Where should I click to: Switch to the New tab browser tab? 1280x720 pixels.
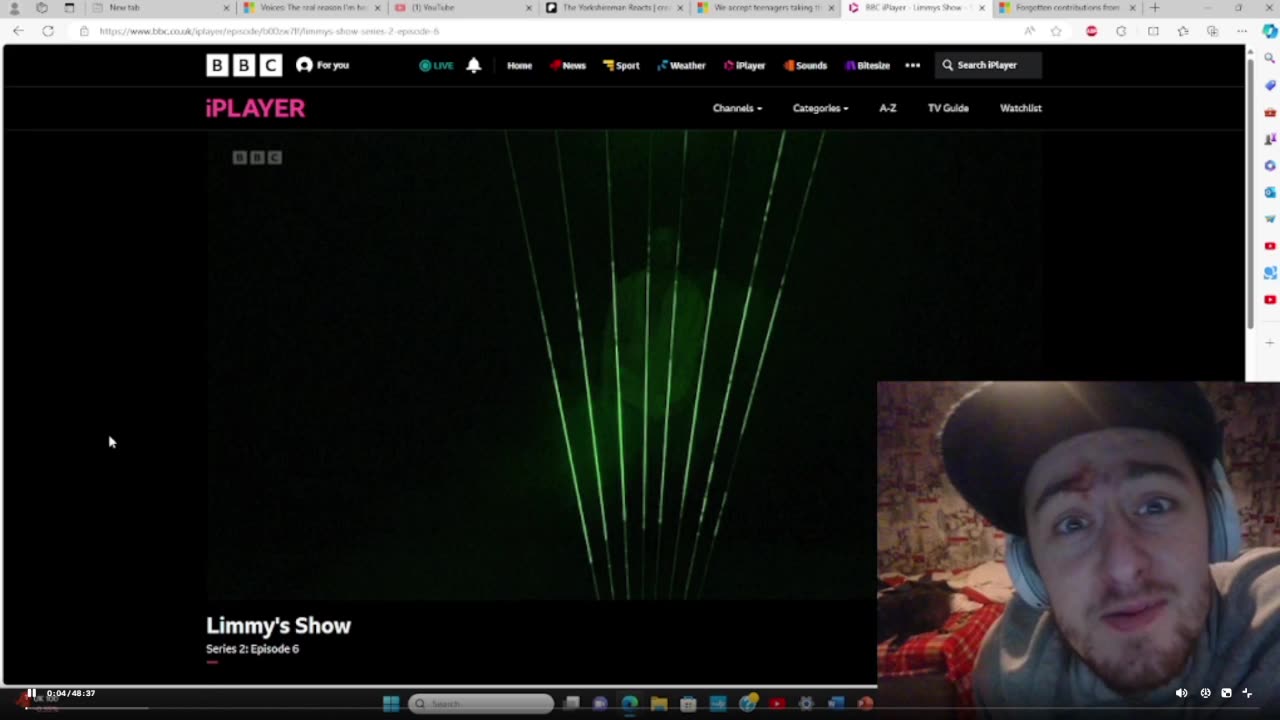[x=160, y=8]
